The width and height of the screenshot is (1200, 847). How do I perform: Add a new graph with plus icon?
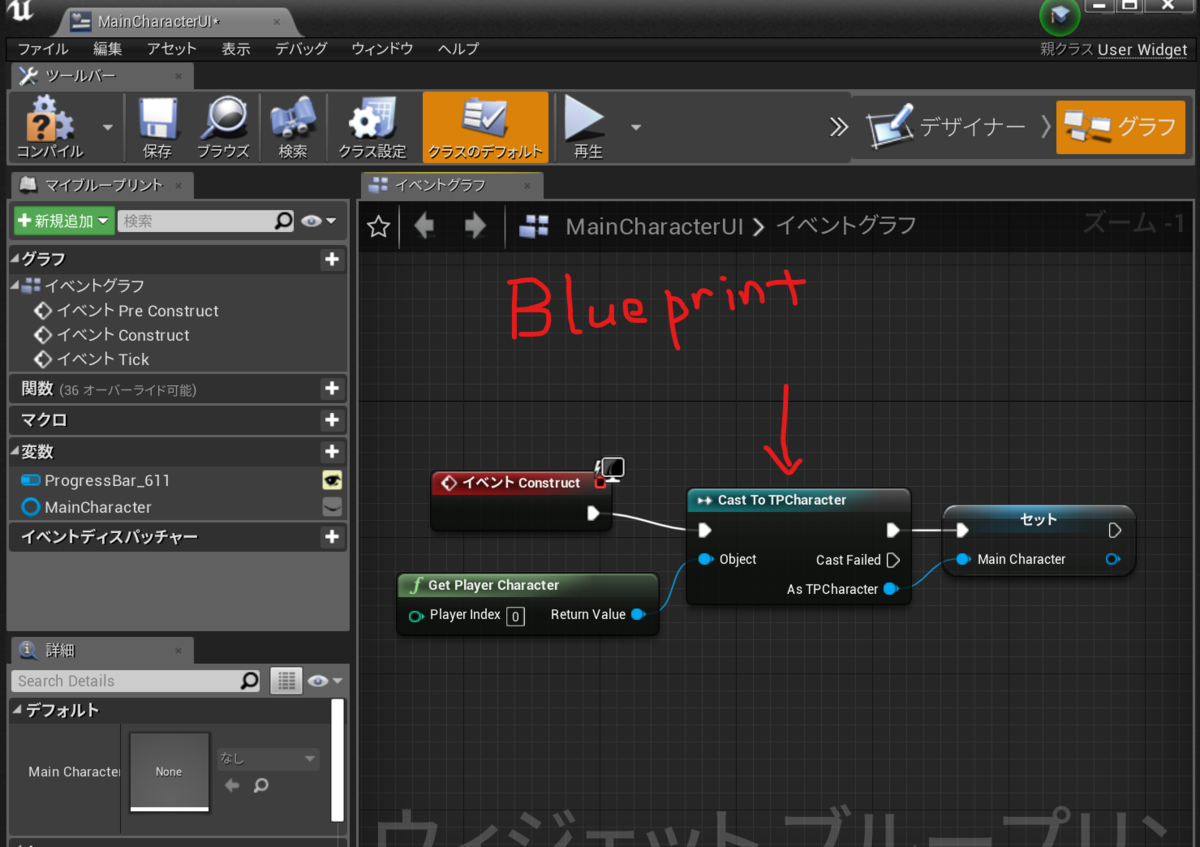[332, 260]
